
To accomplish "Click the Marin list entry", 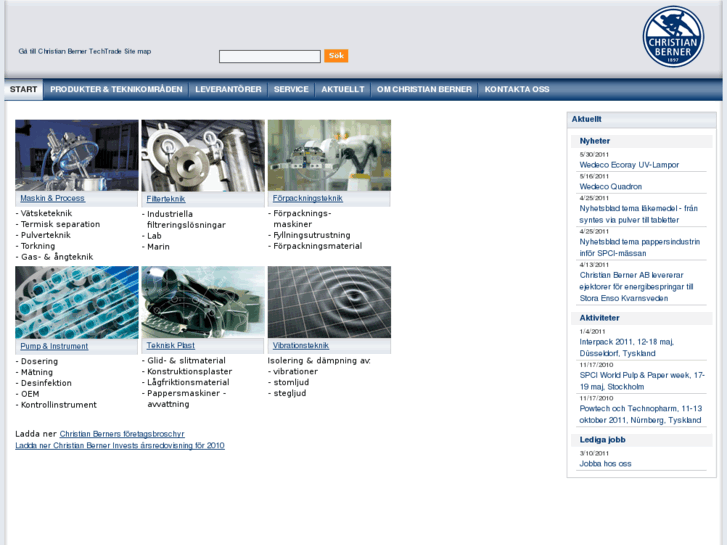I will coord(158,247).
